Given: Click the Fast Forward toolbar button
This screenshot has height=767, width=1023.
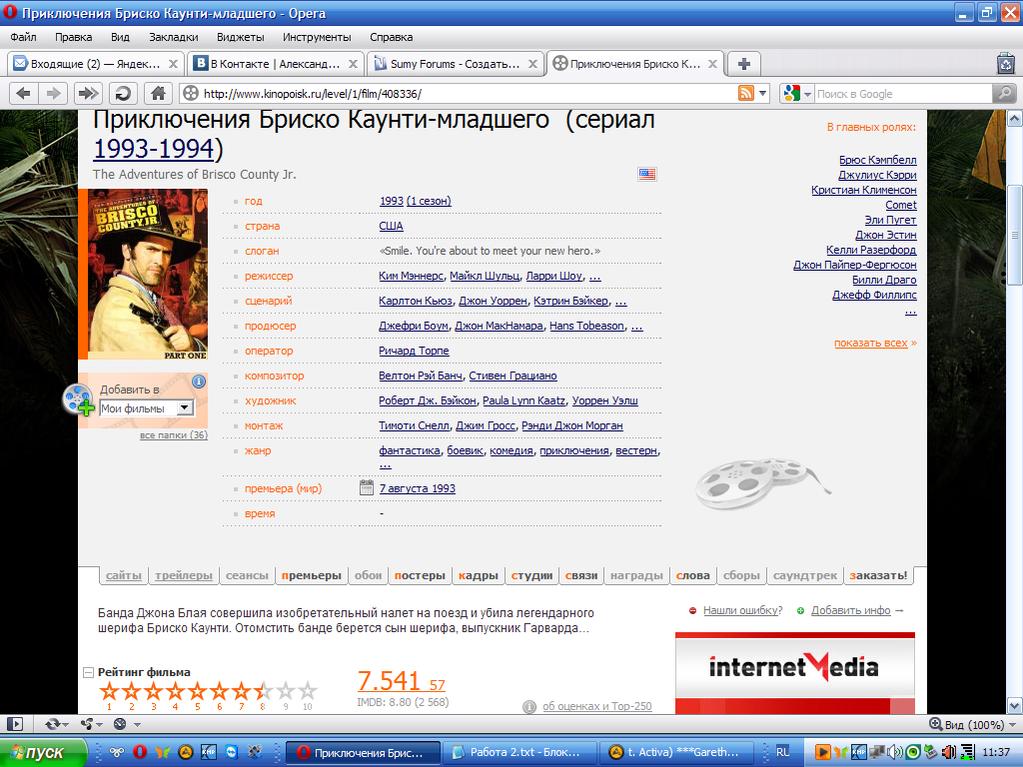Looking at the screenshot, I should [x=88, y=93].
